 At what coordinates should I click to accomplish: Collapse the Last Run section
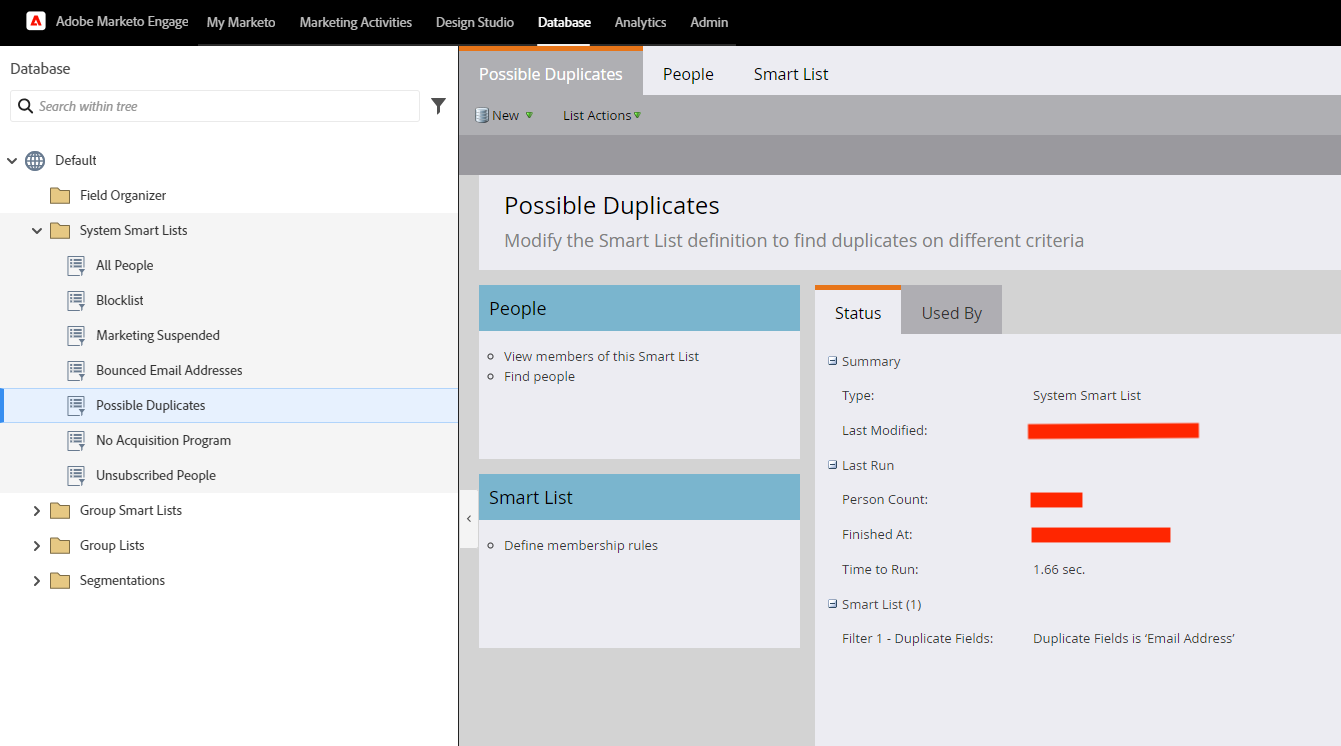pyautogui.click(x=833, y=465)
